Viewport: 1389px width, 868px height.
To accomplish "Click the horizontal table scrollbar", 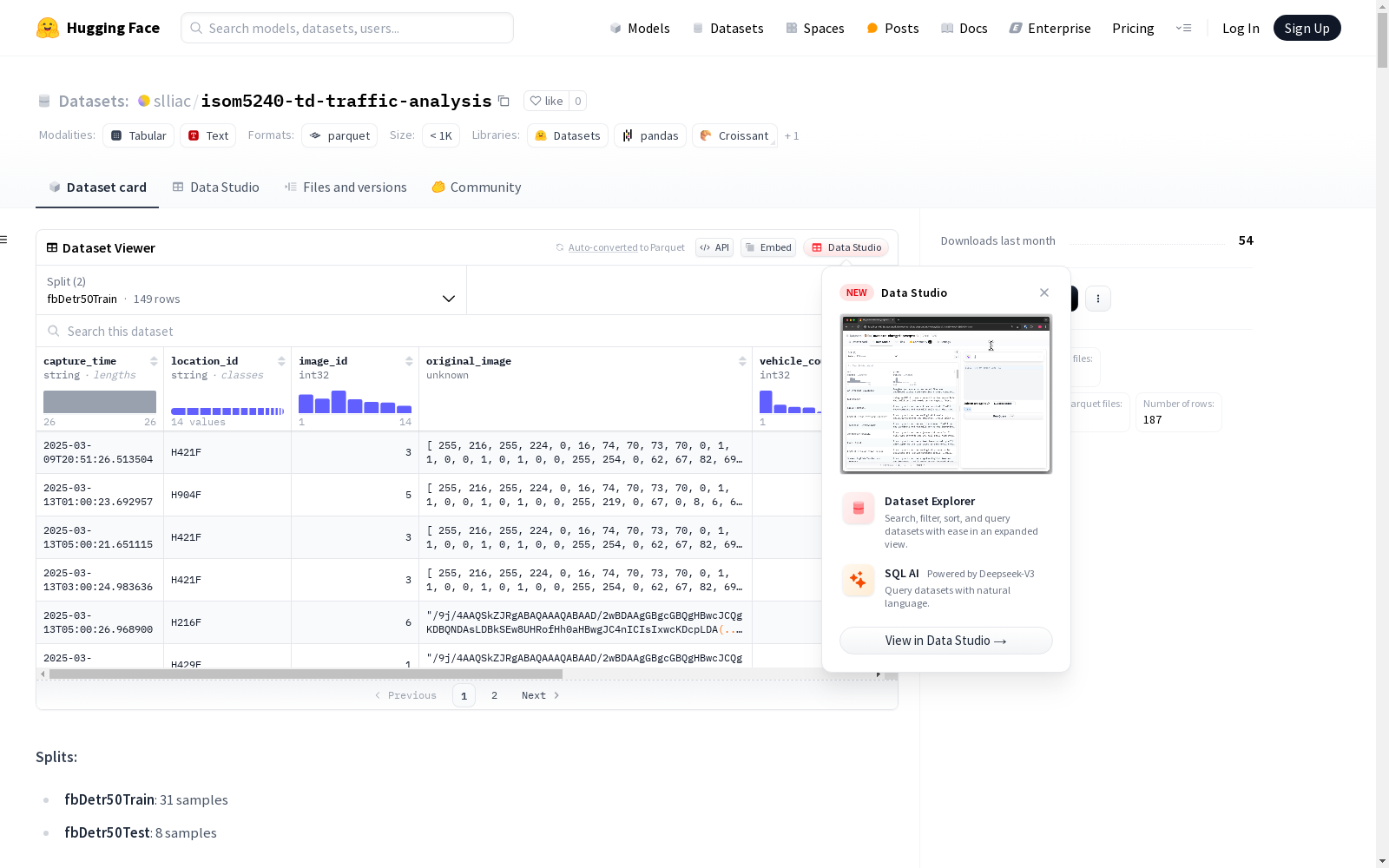I will [306, 674].
